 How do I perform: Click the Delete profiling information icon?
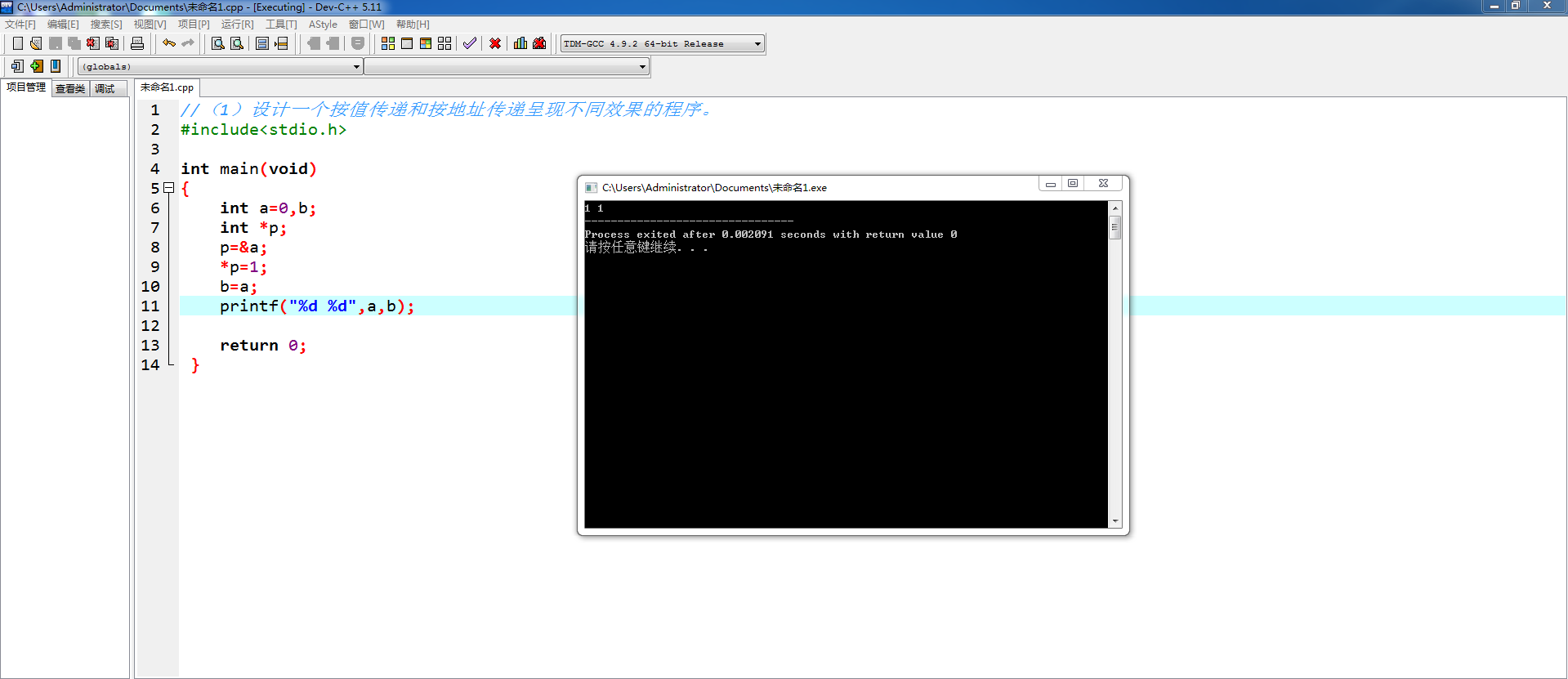[539, 43]
